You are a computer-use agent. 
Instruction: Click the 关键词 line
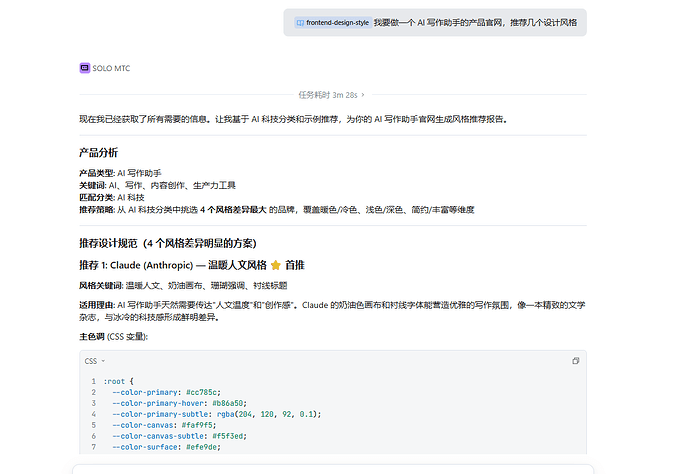coord(157,185)
